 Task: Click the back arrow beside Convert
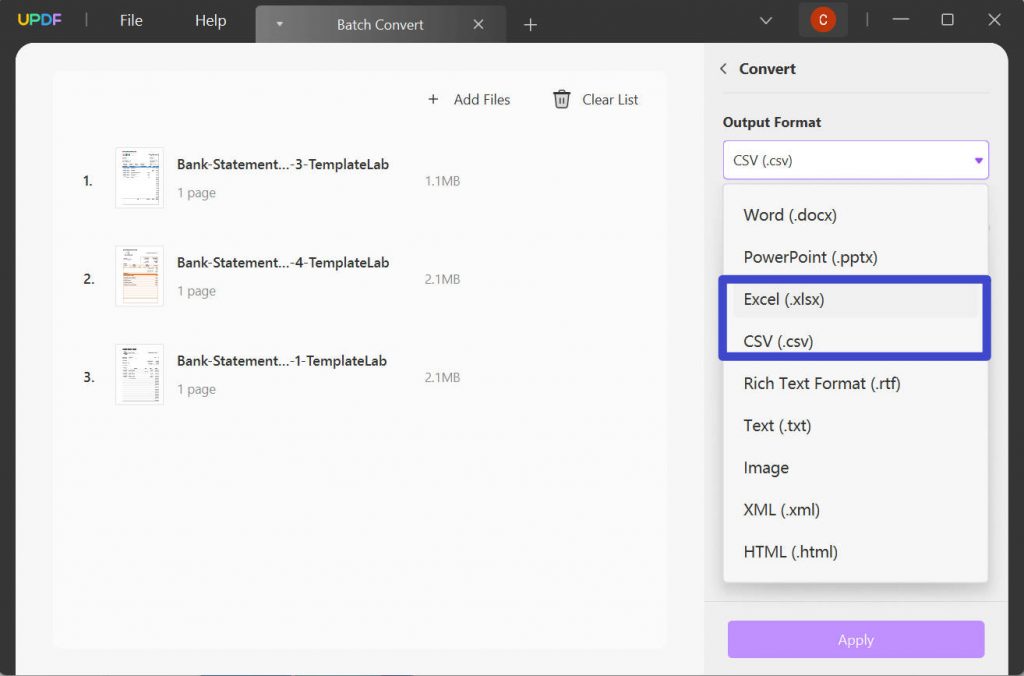(723, 68)
